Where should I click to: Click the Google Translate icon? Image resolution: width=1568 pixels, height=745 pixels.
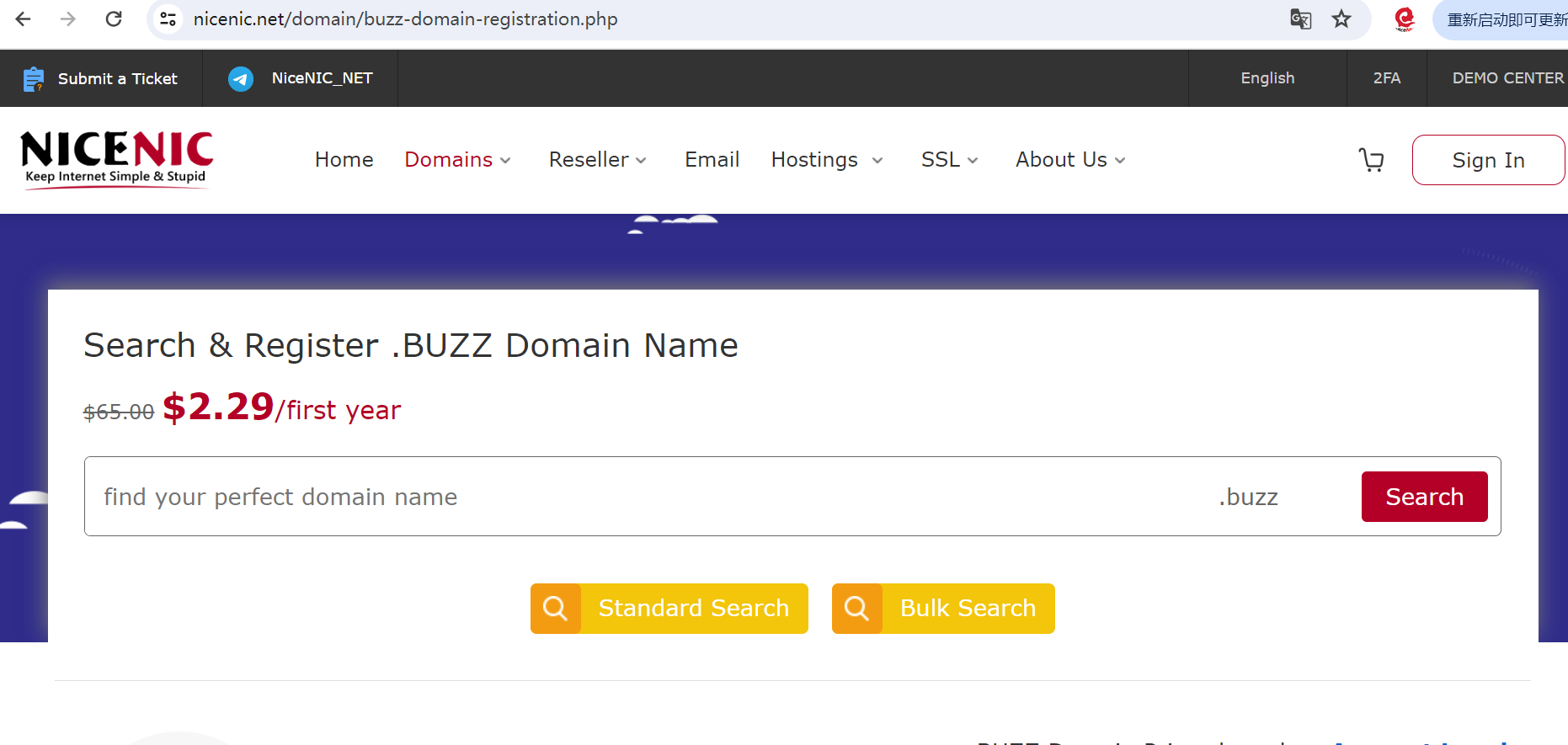click(x=1301, y=19)
